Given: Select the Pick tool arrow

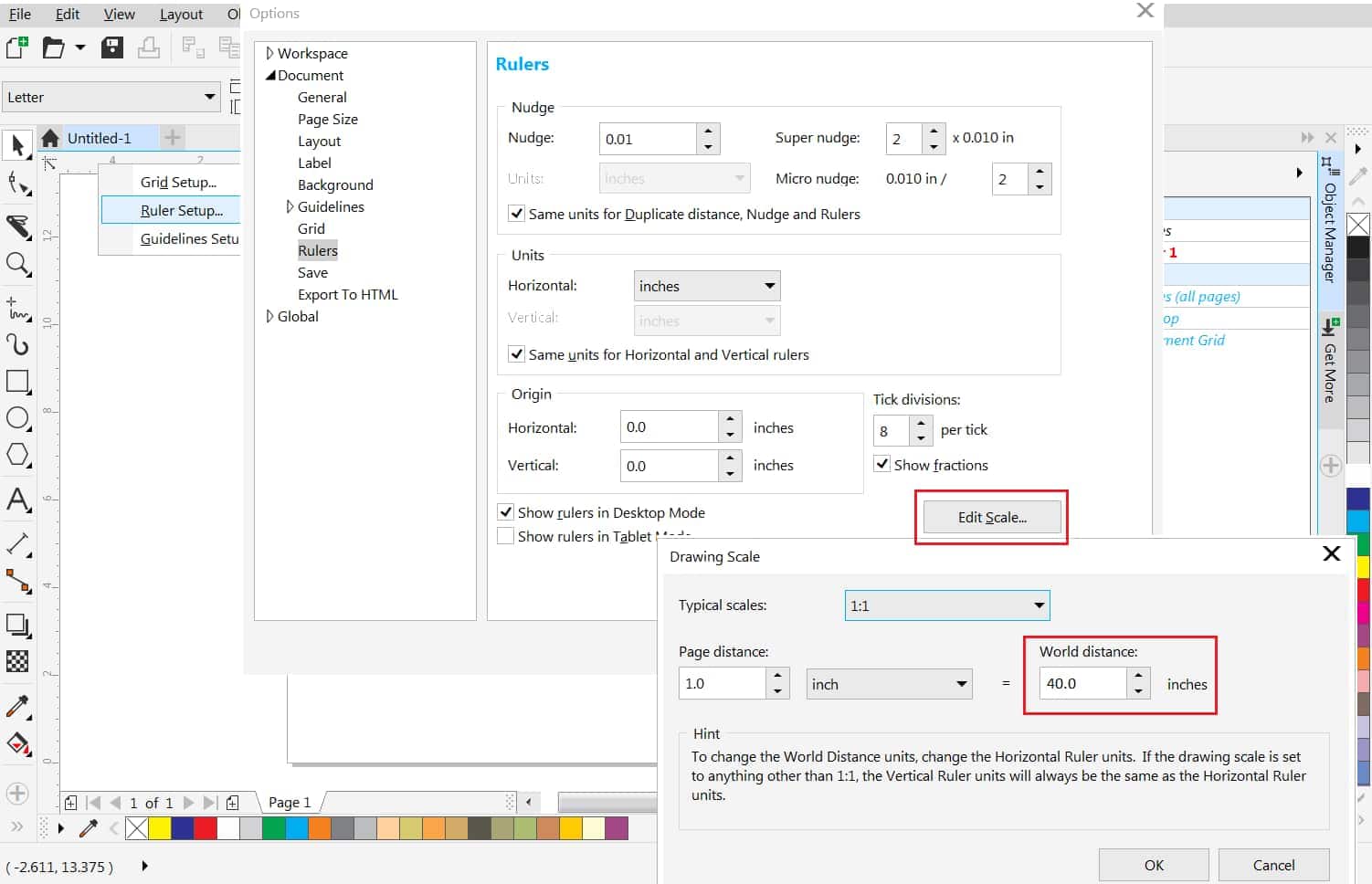Looking at the screenshot, I should 17,144.
